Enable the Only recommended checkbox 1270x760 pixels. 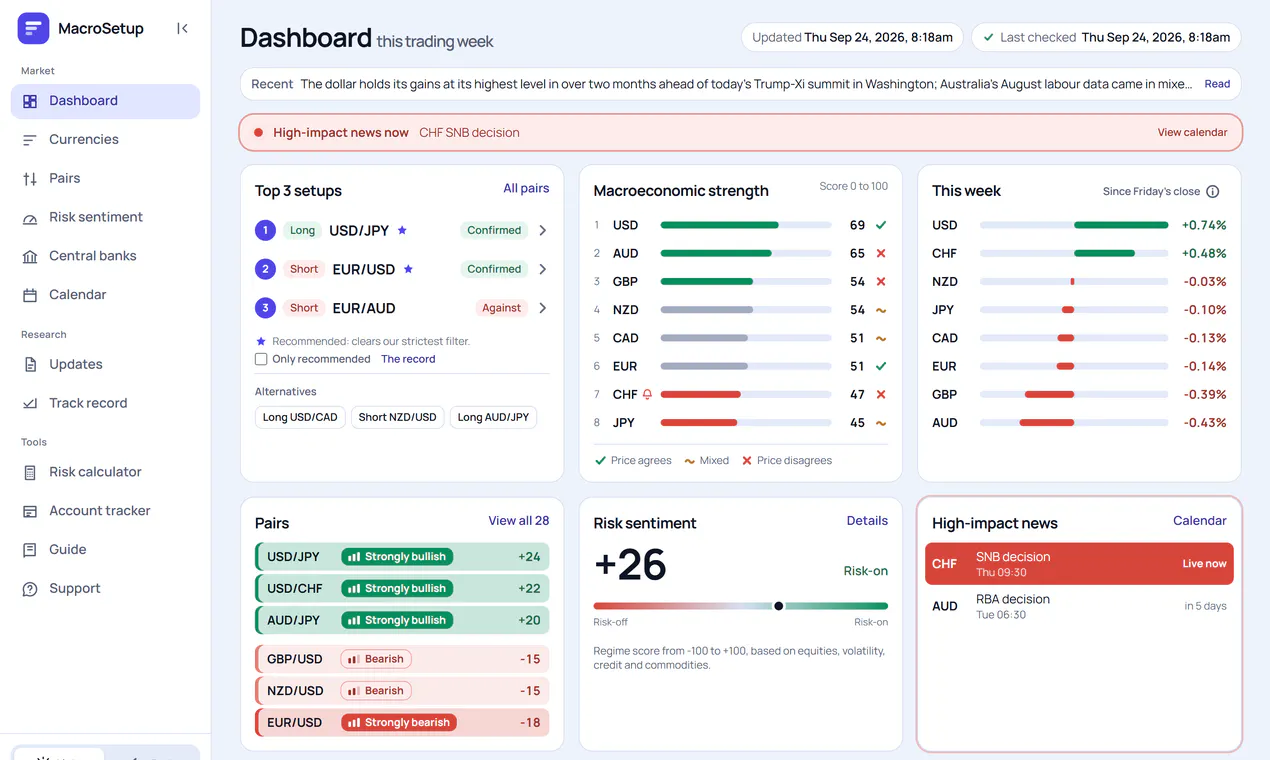261,359
